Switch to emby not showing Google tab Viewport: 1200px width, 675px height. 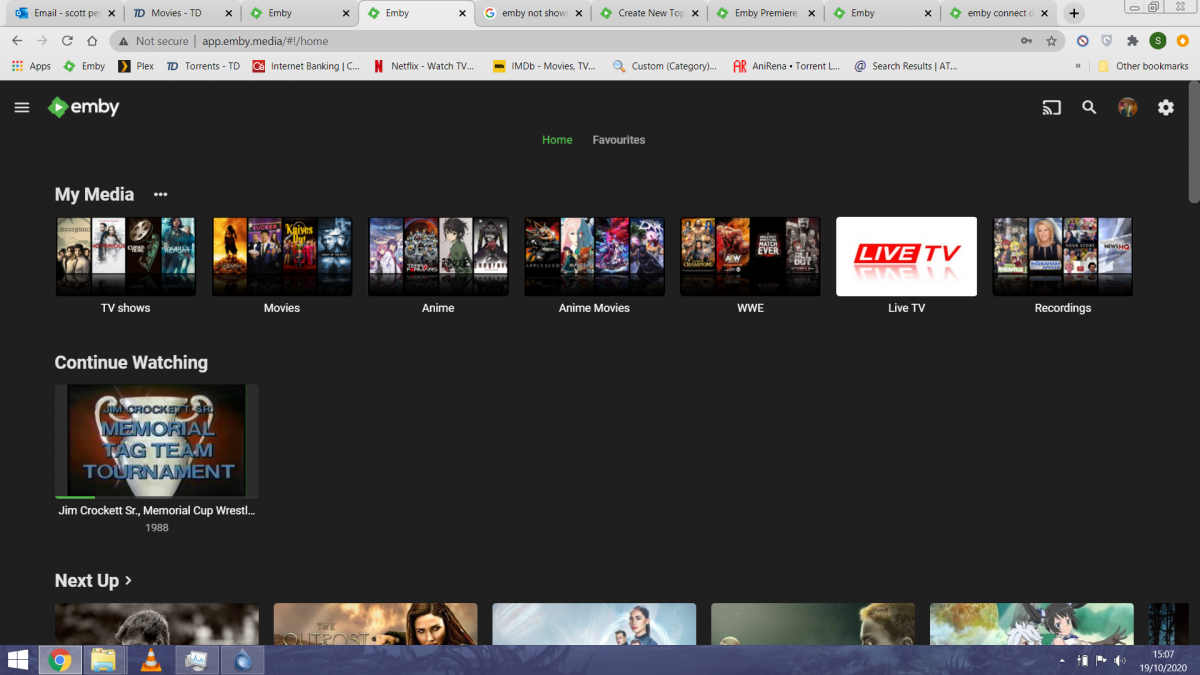click(x=532, y=13)
